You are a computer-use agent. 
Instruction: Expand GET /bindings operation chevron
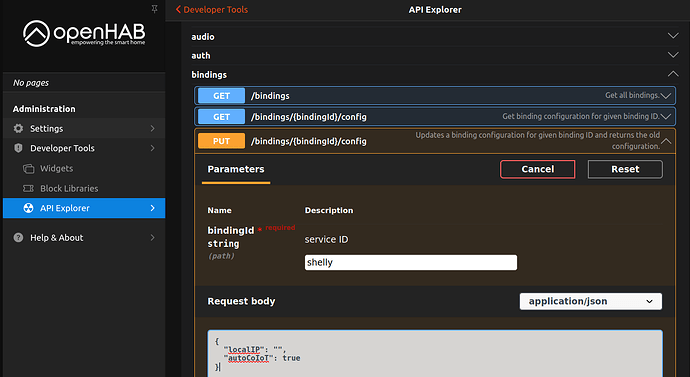[x=666, y=96]
